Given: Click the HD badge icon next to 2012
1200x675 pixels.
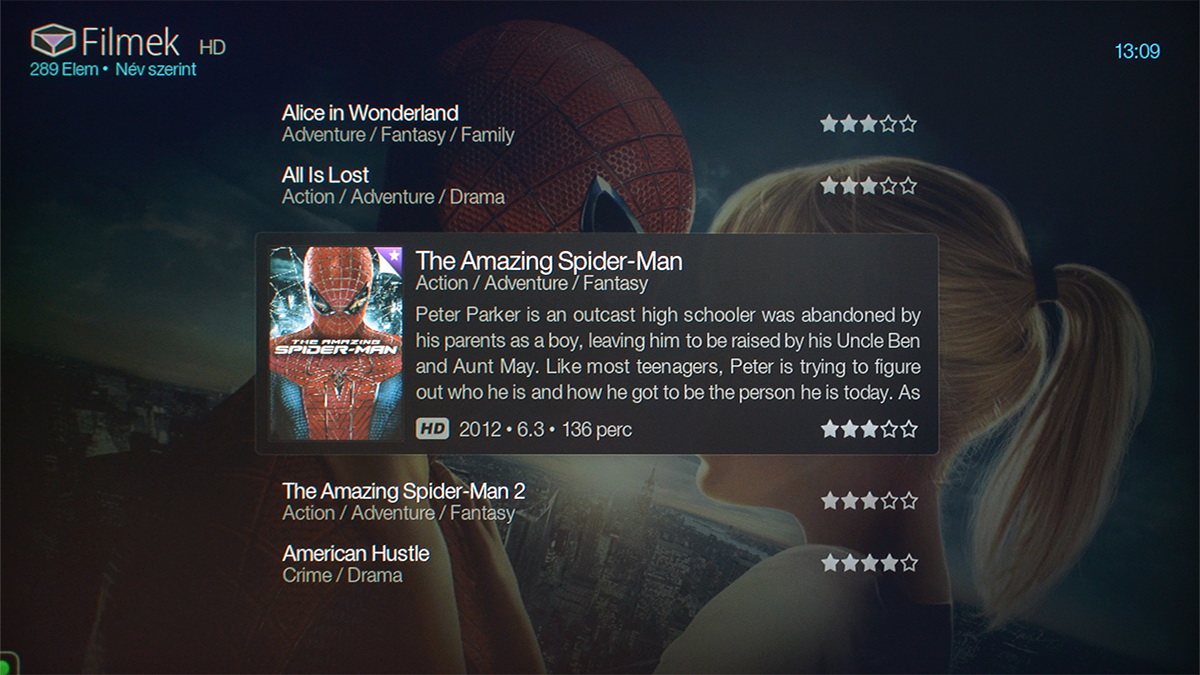Looking at the screenshot, I should point(432,429).
